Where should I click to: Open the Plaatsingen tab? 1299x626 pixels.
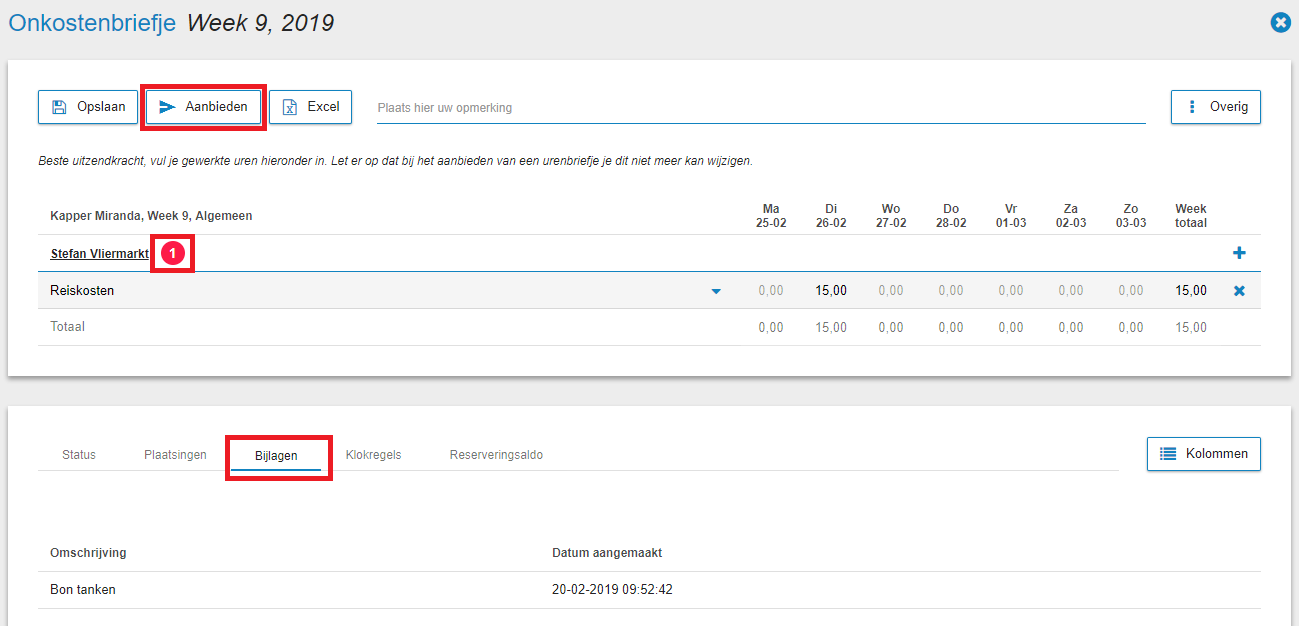pyautogui.click(x=175, y=455)
